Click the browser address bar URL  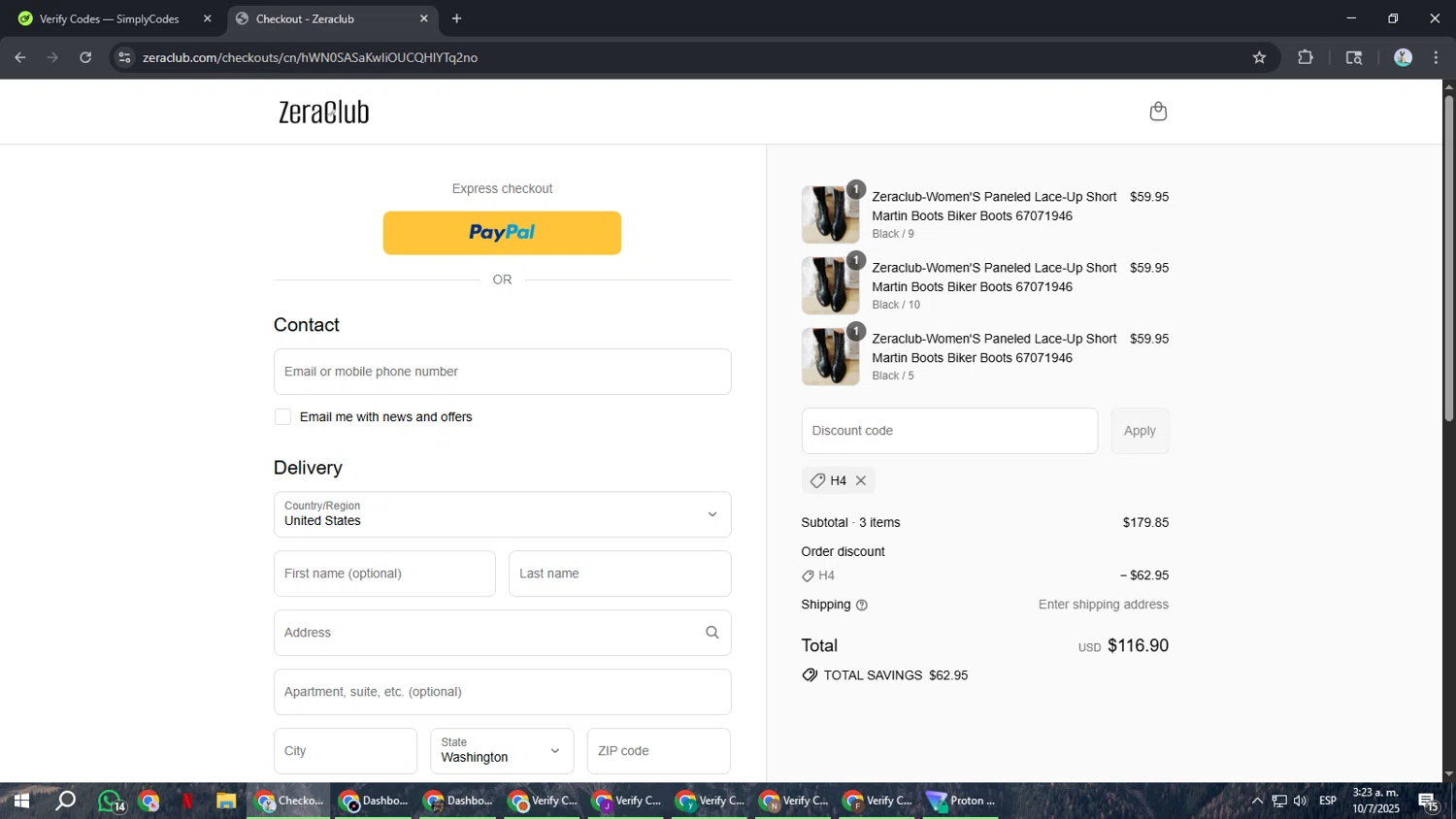[x=310, y=57]
